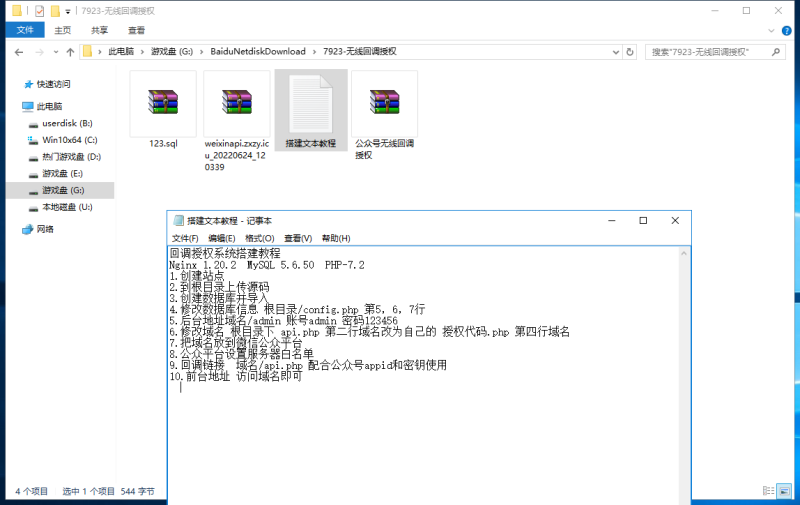This screenshot has width=800, height=505.
Task: Open Notepad 编辑(E) menu
Action: point(222,238)
